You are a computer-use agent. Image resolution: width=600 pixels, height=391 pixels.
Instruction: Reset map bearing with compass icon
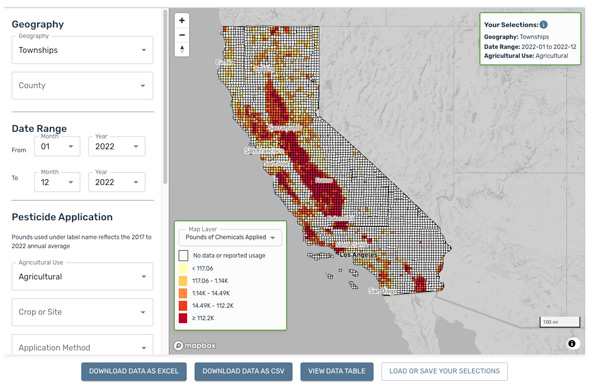[x=182, y=49]
